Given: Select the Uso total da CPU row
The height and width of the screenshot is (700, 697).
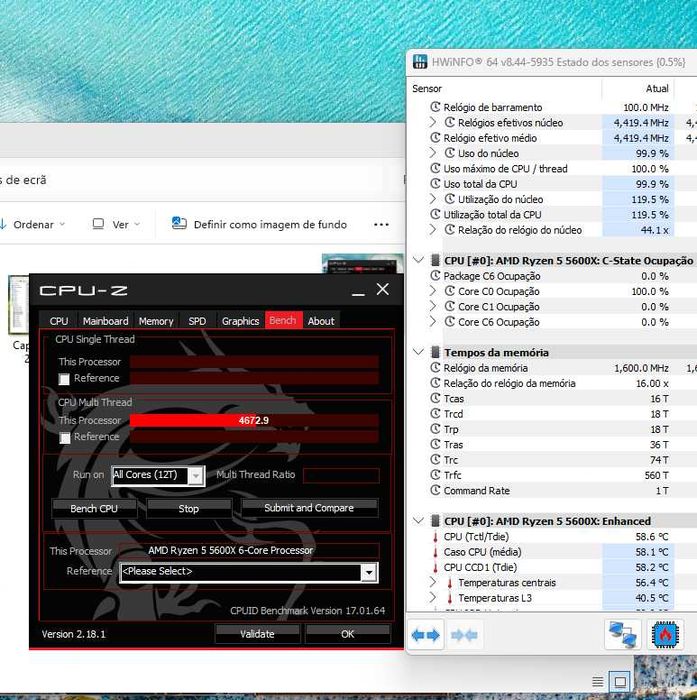Looking at the screenshot, I should coord(551,184).
